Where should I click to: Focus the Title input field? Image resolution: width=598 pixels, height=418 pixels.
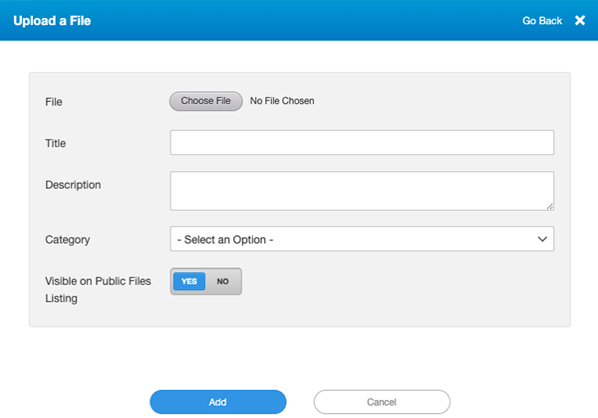(362, 142)
